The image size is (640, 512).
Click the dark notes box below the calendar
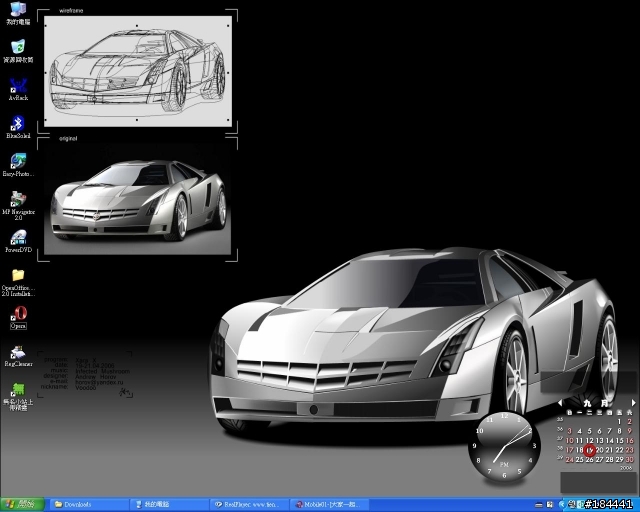[598, 483]
